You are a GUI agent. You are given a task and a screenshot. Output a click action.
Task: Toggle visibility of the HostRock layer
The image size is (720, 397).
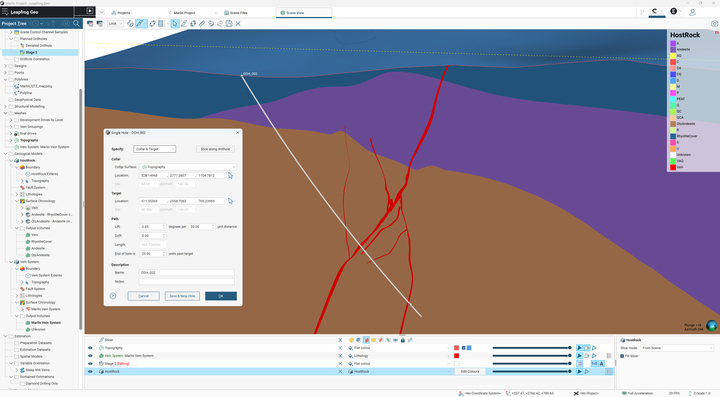(x=90, y=371)
